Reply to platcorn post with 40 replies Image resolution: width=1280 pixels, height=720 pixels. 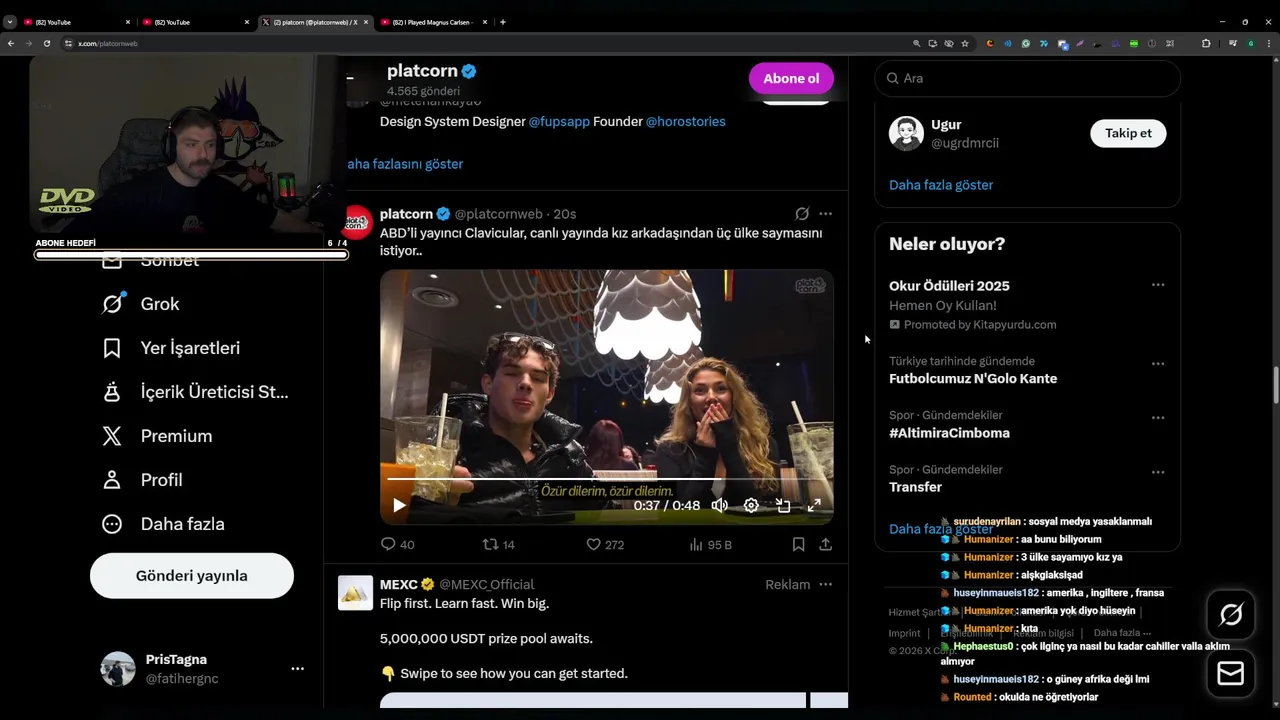397,544
